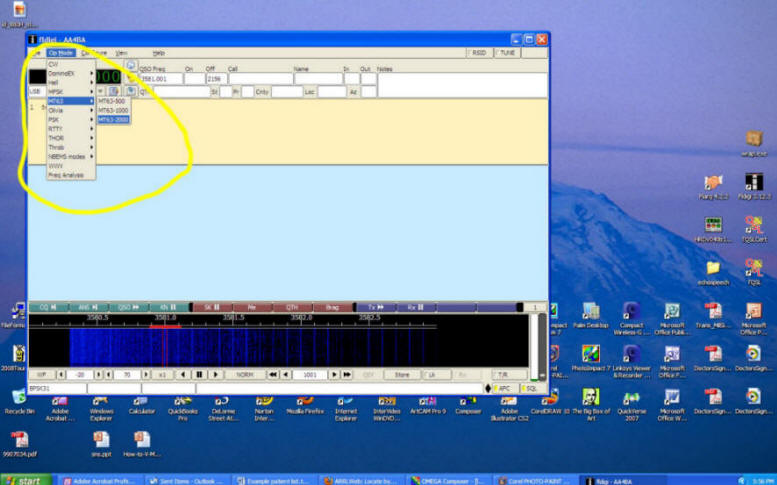Expand the Olivia submenu
The width and height of the screenshot is (777, 485).
tap(71, 110)
